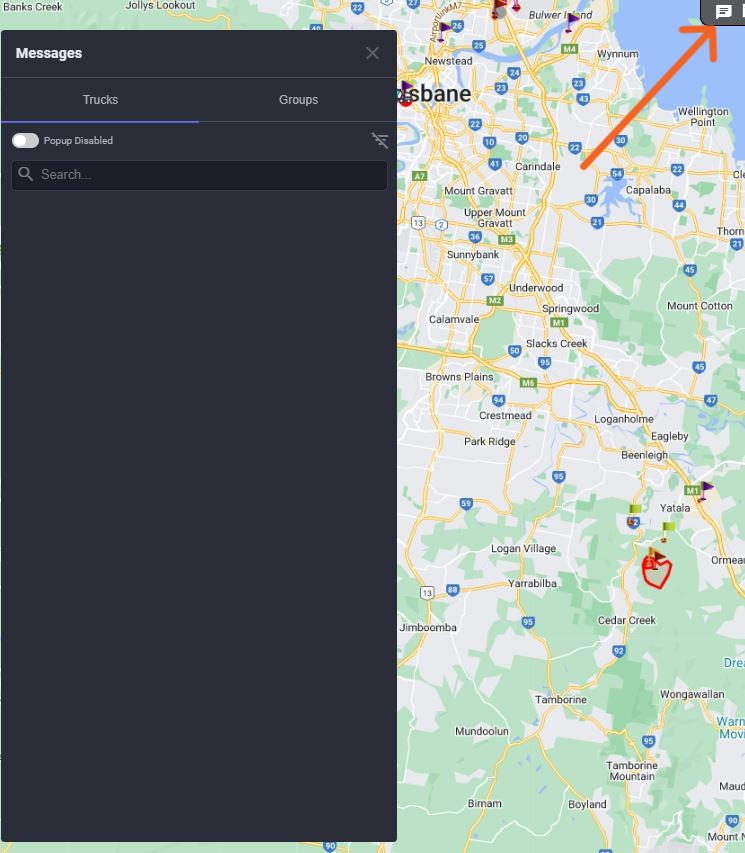Image resolution: width=745 pixels, height=853 pixels.
Task: Click the clear filter icon
Action: coord(379,141)
